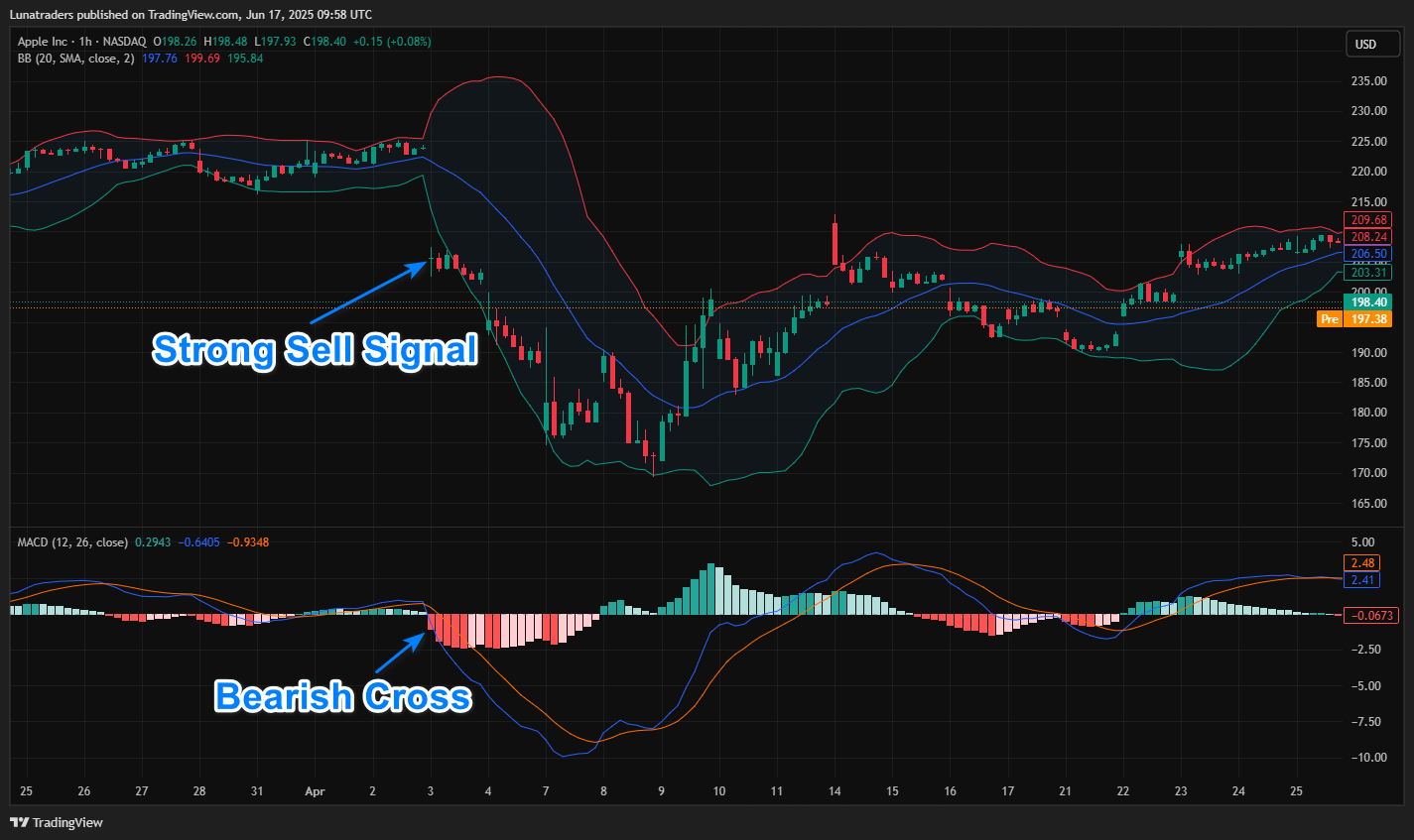Click date 10 on the time axis

click(x=719, y=791)
